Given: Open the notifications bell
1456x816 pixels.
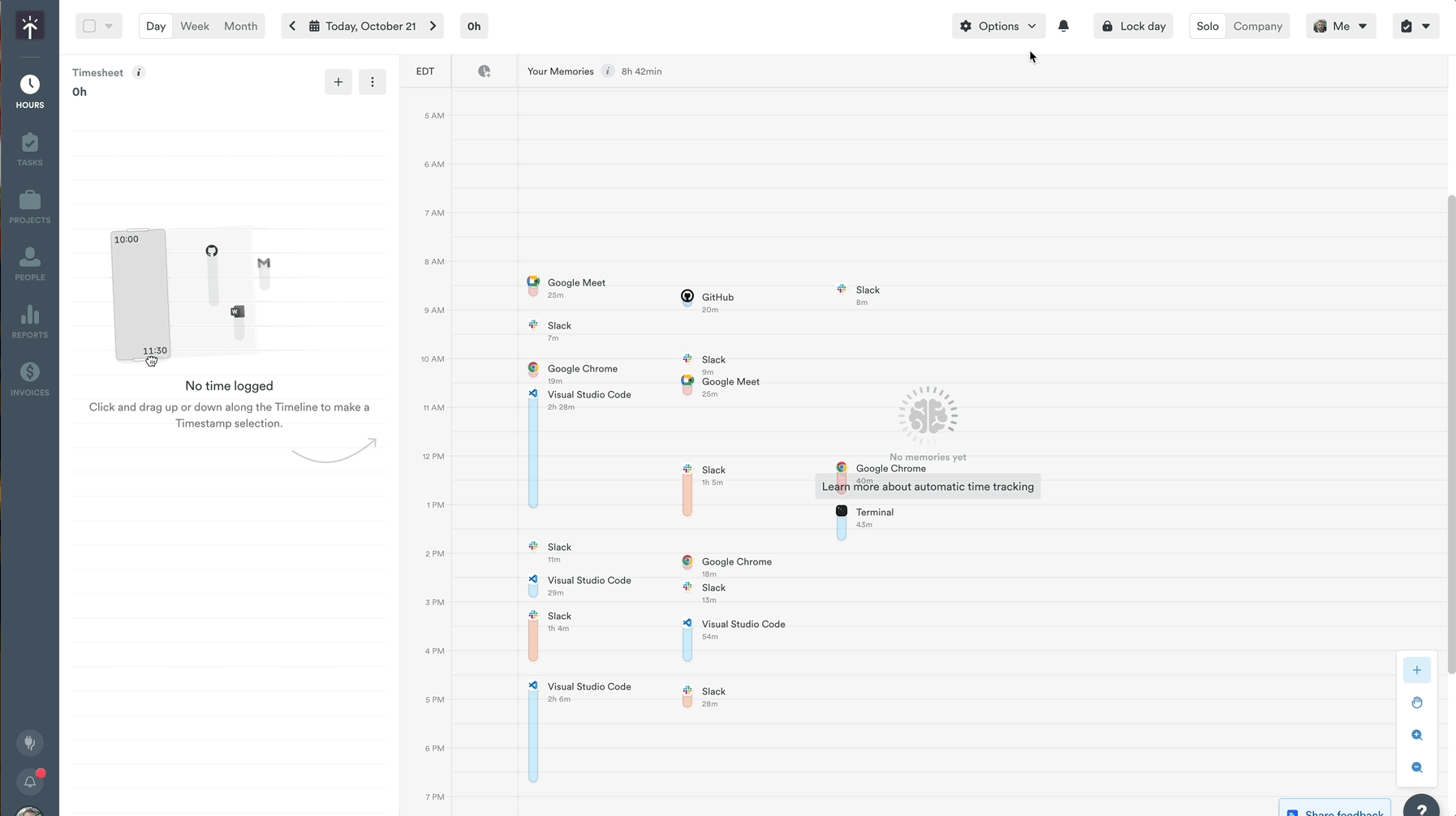Looking at the screenshot, I should click(1063, 26).
